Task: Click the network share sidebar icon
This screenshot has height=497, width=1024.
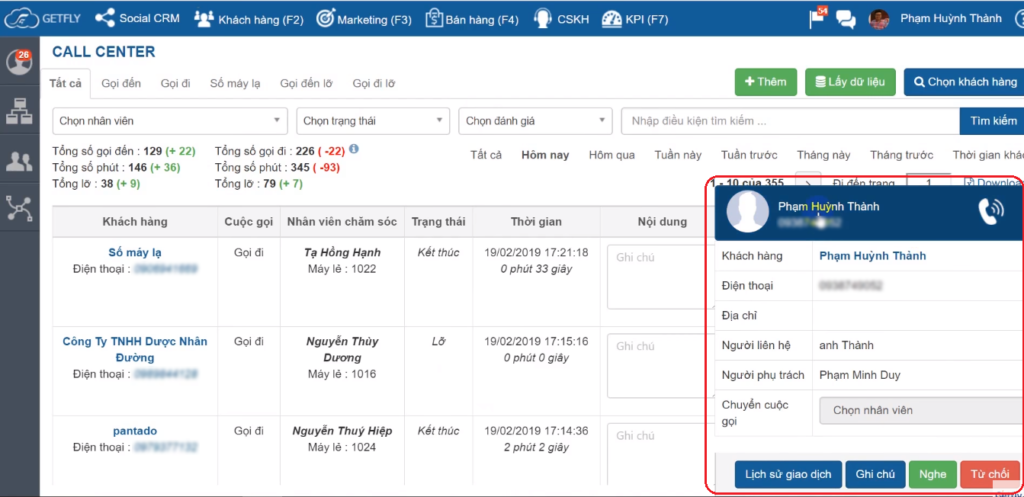Action: pos(19,208)
